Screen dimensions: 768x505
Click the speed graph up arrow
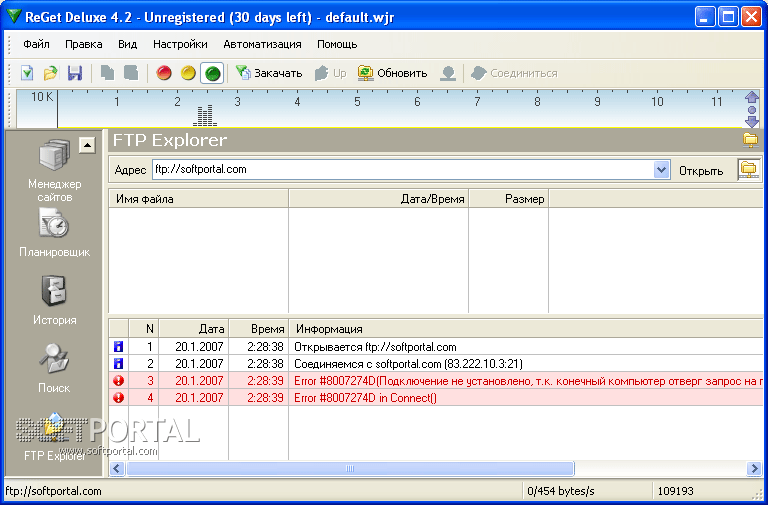[x=751, y=96]
